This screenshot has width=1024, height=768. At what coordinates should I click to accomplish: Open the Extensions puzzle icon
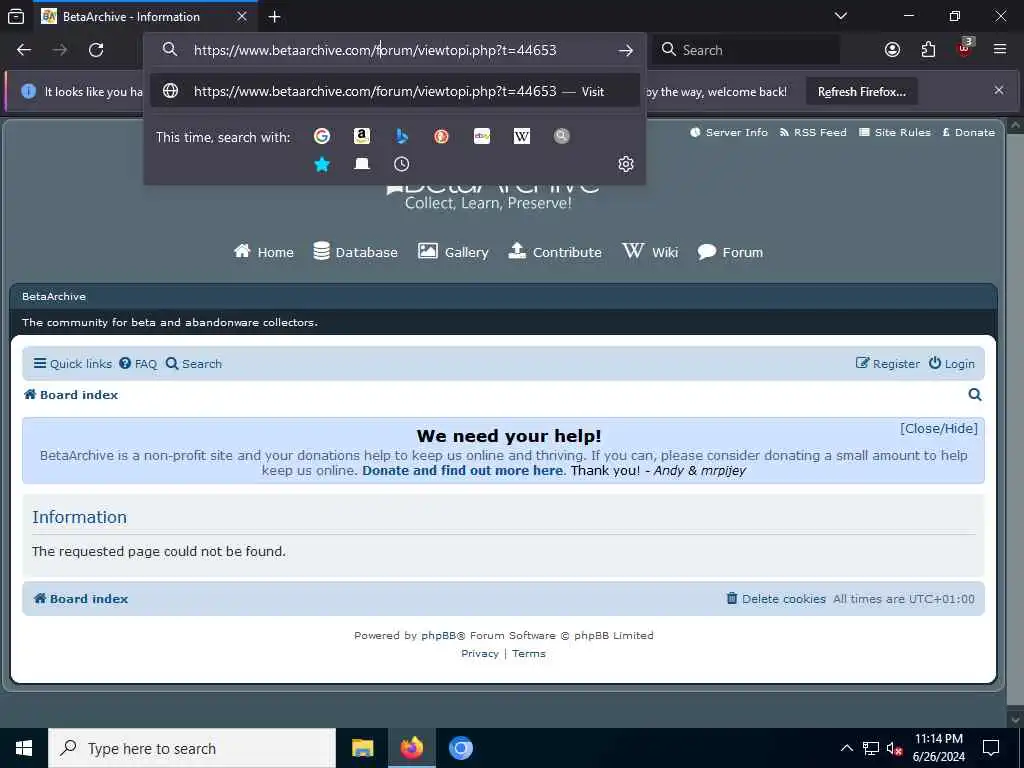click(x=928, y=50)
